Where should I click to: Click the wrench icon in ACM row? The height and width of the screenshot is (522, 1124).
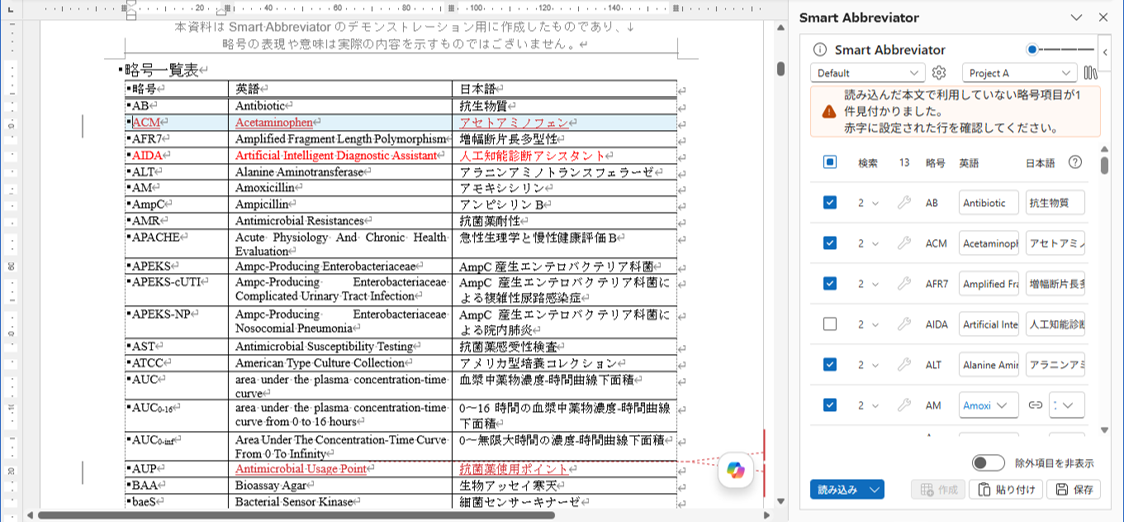click(904, 244)
